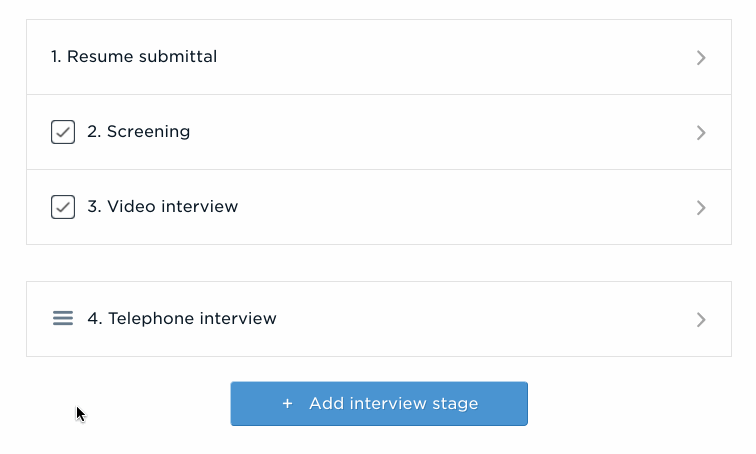This screenshot has width=756, height=454.
Task: Click the checkmark icon next to Screening
Action: pos(63,132)
